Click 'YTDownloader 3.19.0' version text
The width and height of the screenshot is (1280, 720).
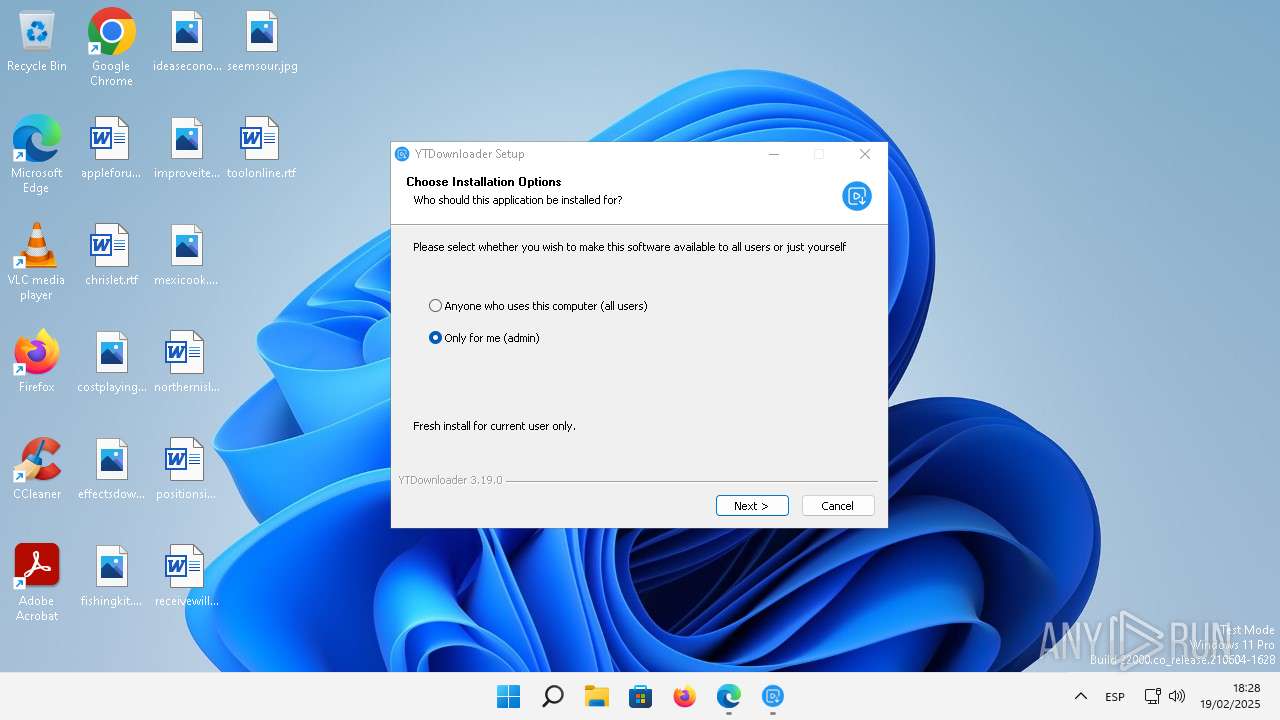(x=450, y=480)
